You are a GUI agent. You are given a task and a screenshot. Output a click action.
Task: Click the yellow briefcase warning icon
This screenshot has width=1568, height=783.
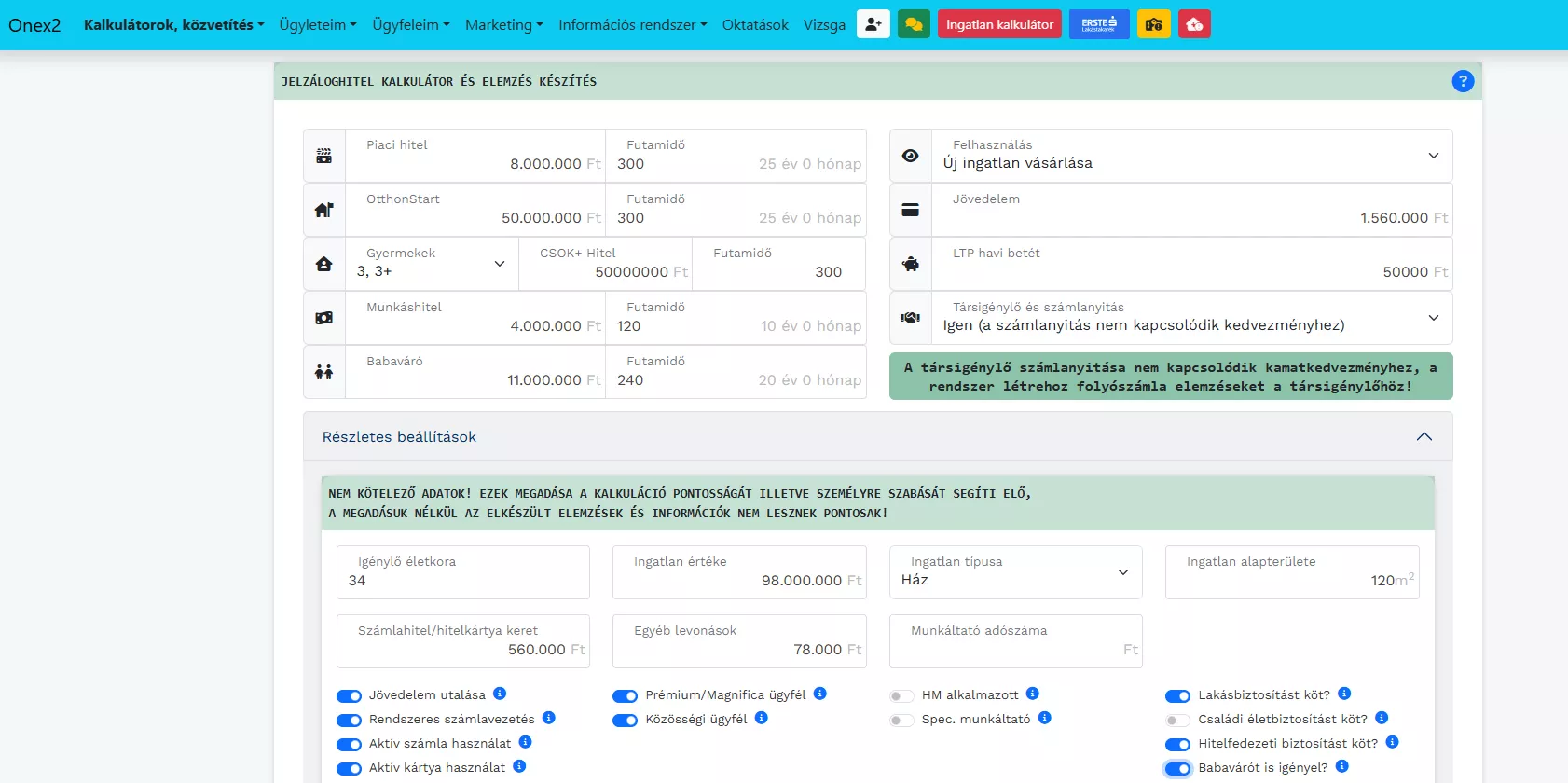click(1153, 24)
